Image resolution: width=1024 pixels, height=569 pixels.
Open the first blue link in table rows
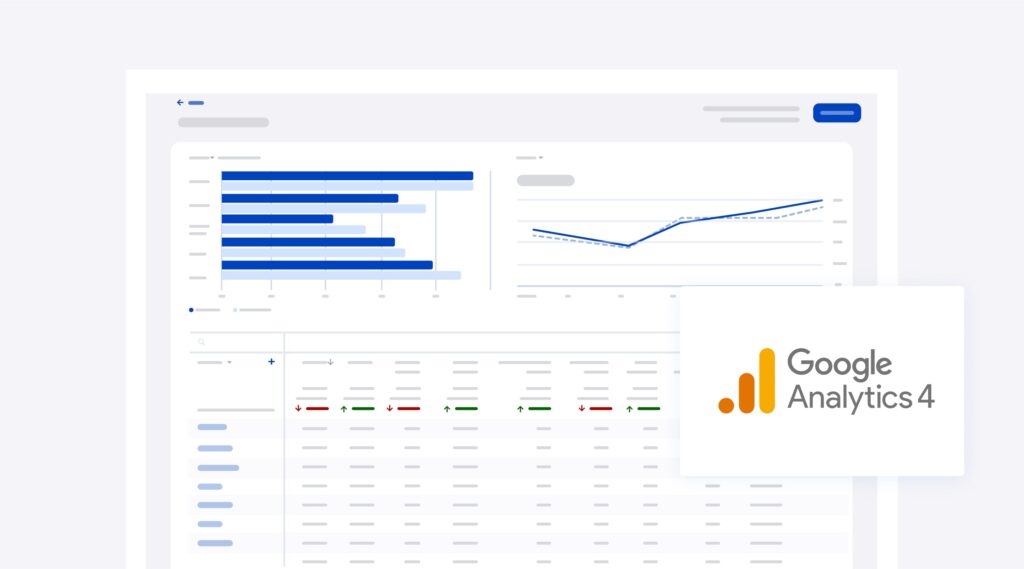pyautogui.click(x=212, y=427)
